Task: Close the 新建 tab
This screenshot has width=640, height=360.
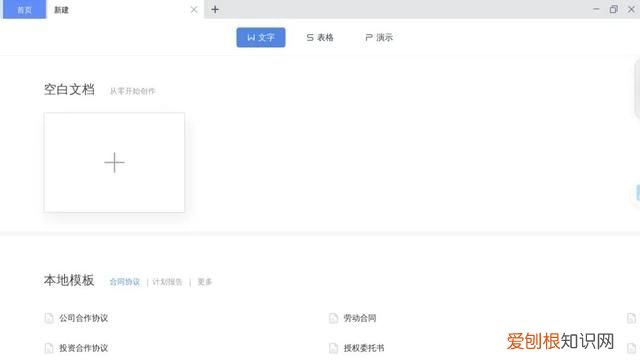Action: [x=194, y=10]
